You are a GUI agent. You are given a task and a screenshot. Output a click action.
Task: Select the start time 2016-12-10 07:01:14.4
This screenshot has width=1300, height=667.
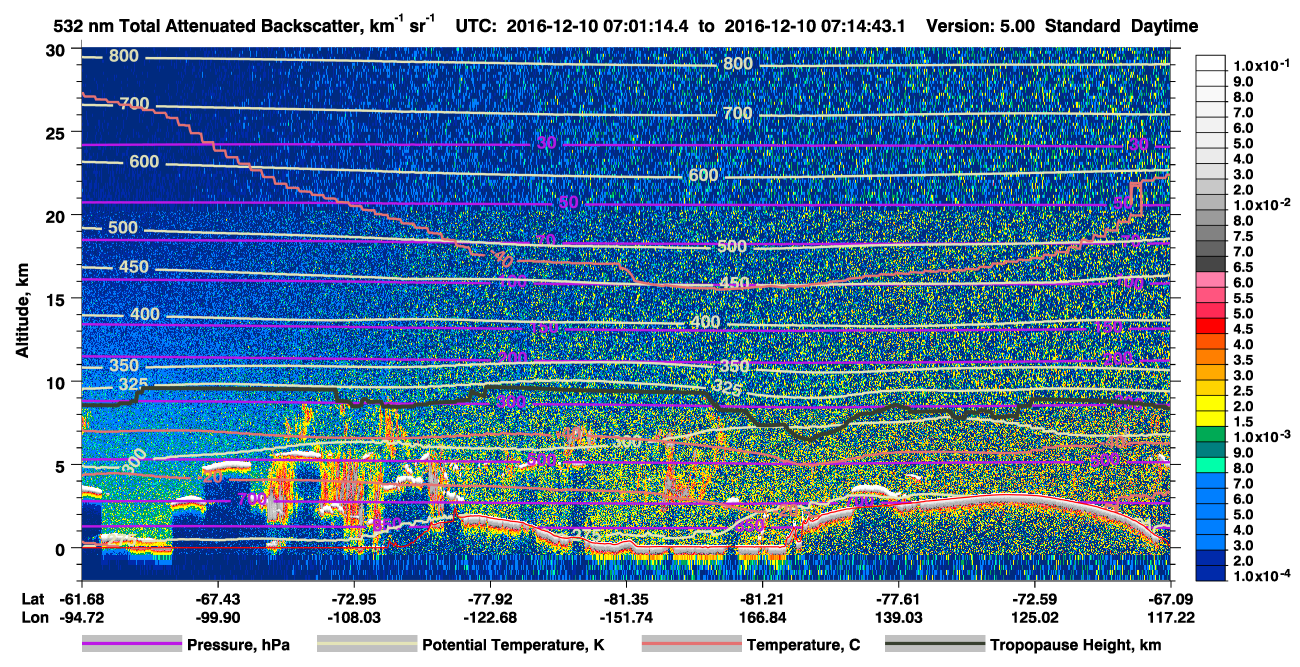click(593, 27)
